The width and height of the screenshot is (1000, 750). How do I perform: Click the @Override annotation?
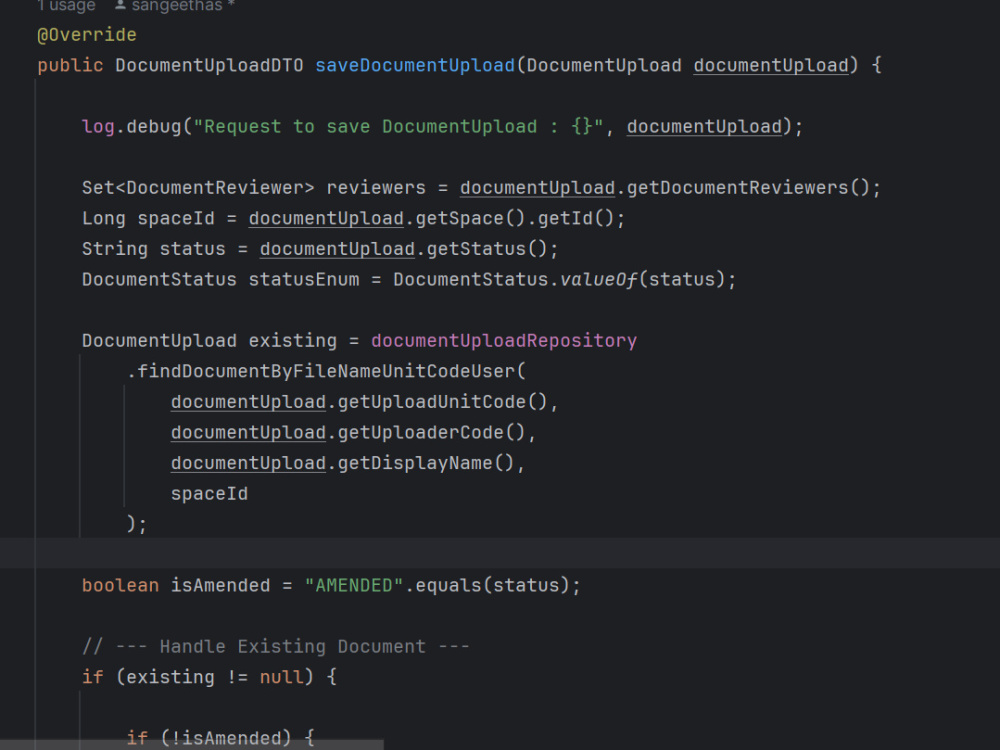[x=87, y=34]
